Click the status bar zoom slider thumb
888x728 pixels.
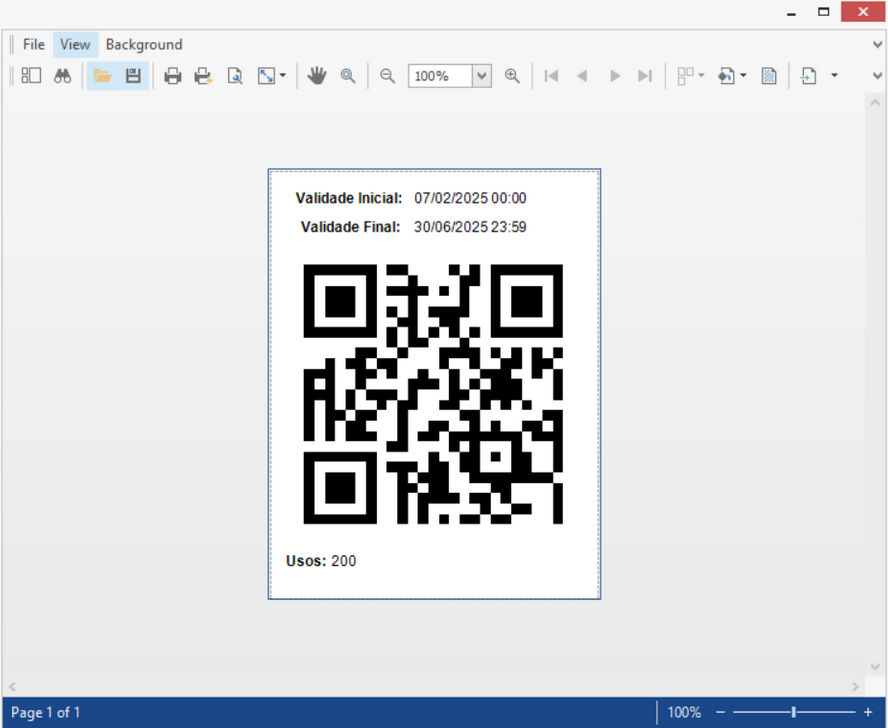click(793, 712)
